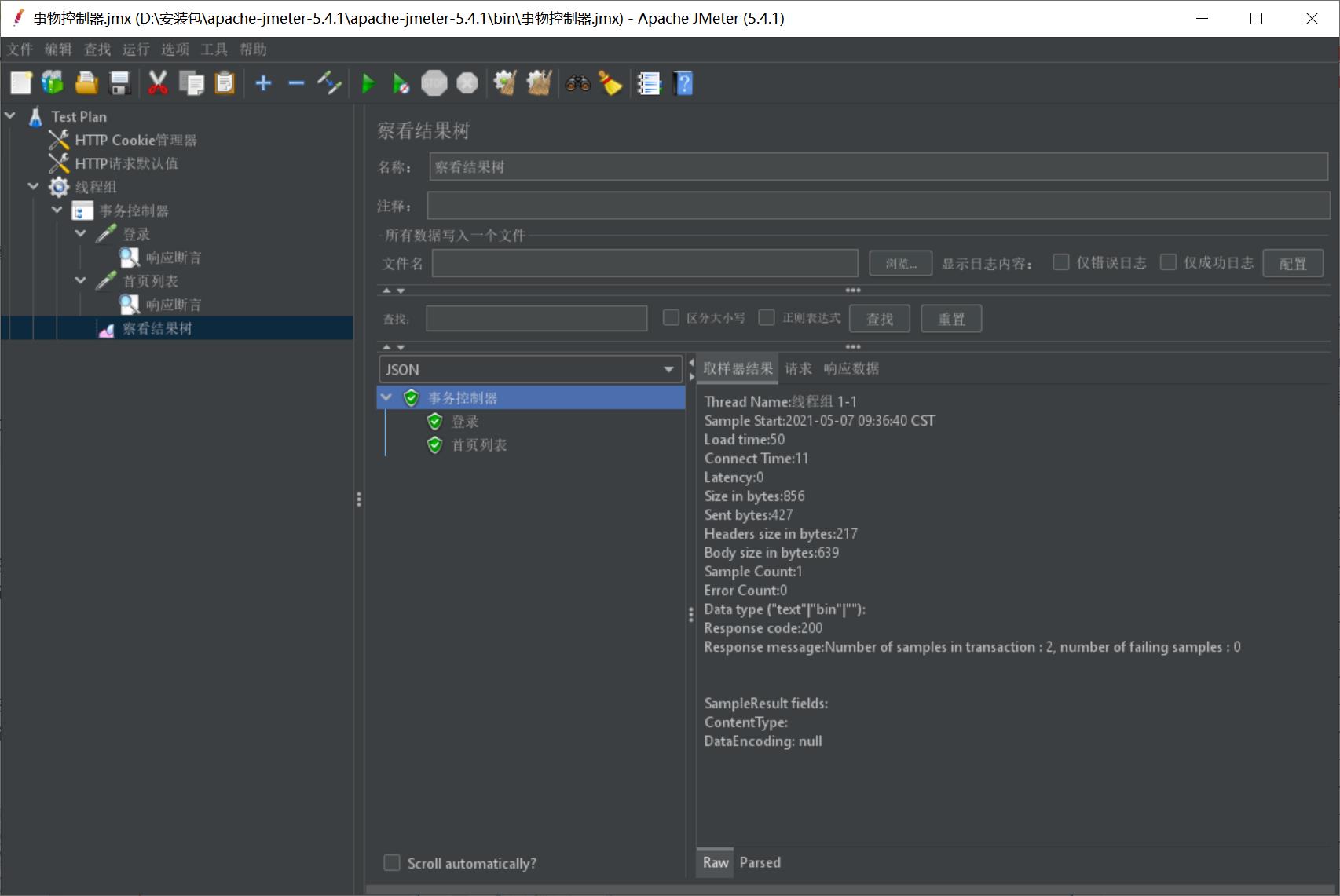Image resolution: width=1340 pixels, height=896 pixels.
Task: Save the test plan with the floppy icon
Action: (119, 82)
